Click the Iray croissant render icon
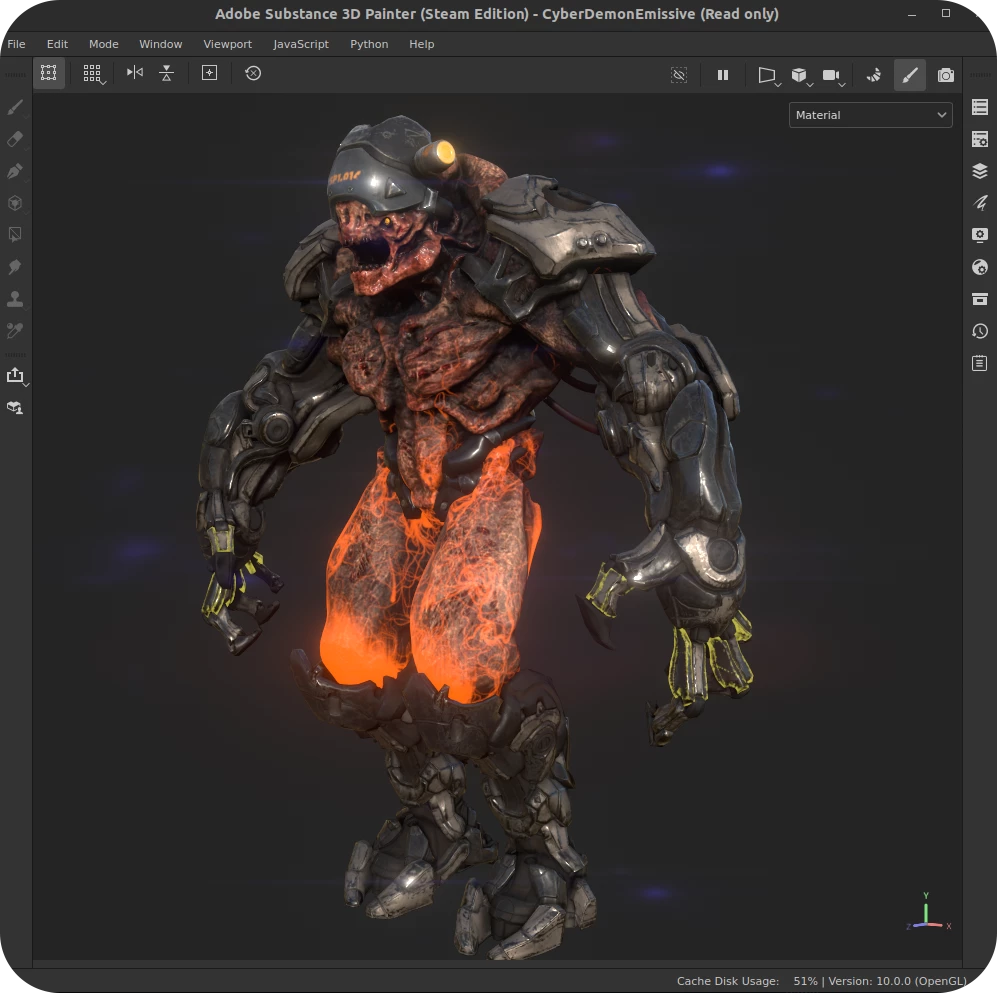Viewport: 997px width, 993px height. 874,75
